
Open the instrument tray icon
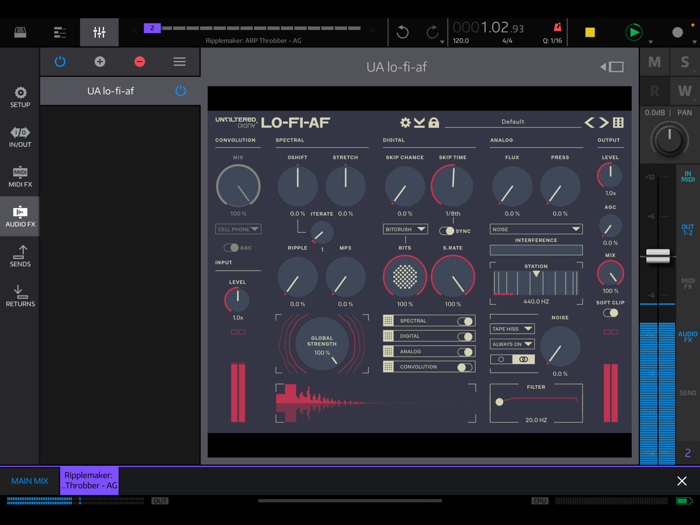[20, 32]
